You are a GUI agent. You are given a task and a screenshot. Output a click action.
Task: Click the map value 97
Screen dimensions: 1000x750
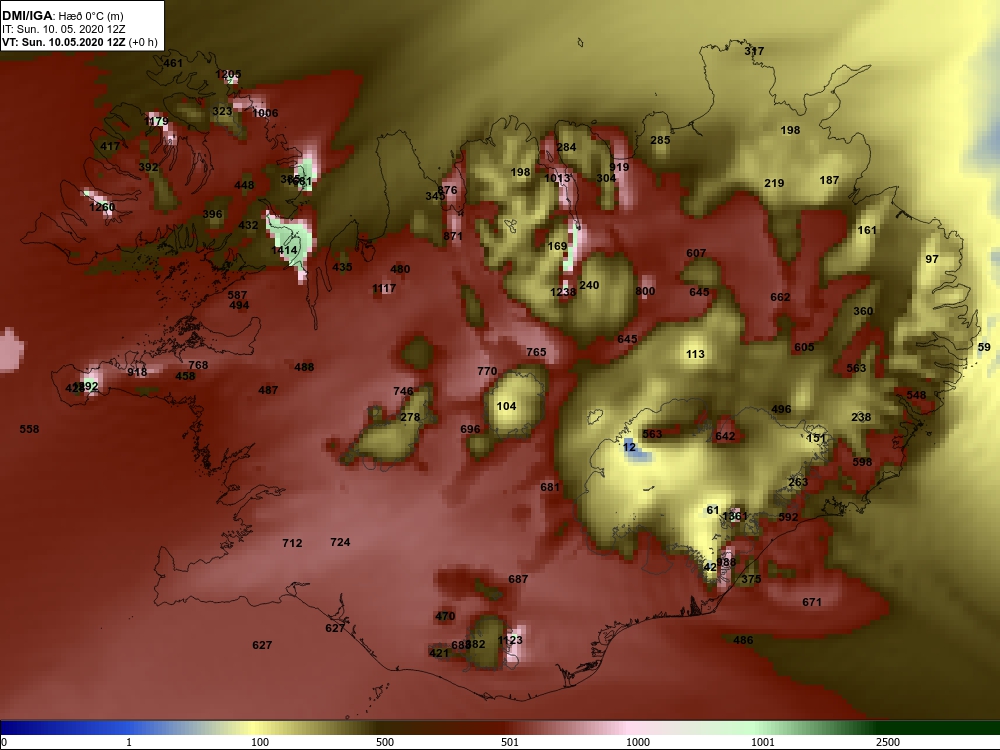[x=932, y=259]
